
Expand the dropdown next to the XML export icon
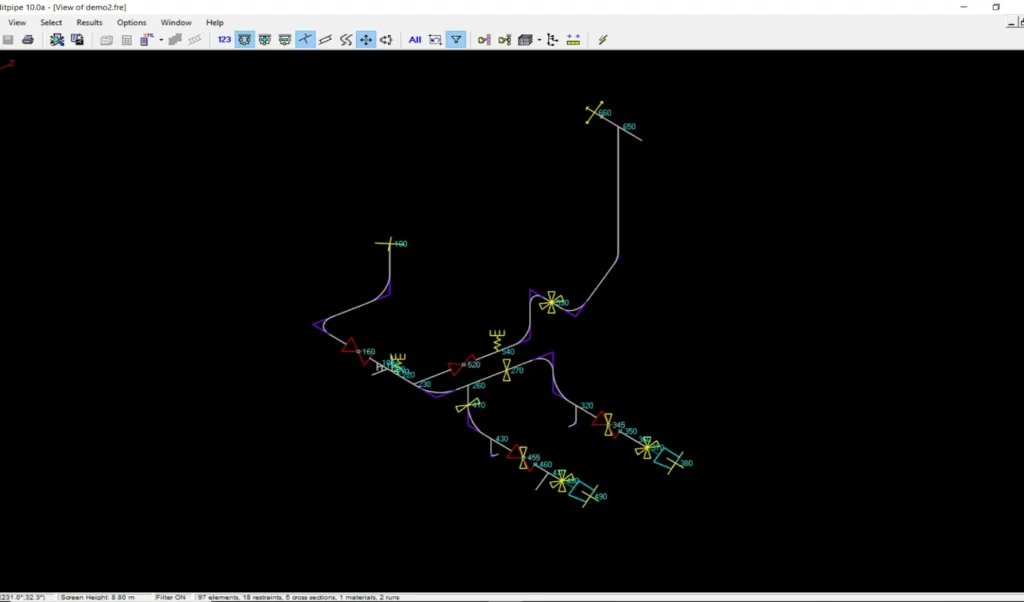(161, 40)
